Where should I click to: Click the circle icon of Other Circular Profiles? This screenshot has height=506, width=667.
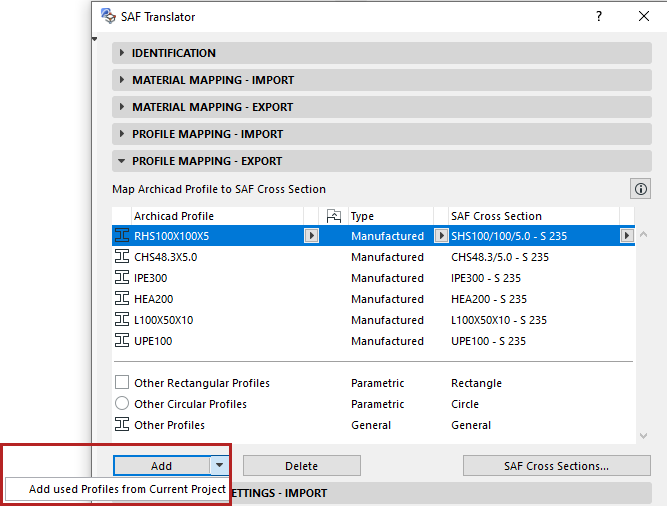[x=122, y=403]
